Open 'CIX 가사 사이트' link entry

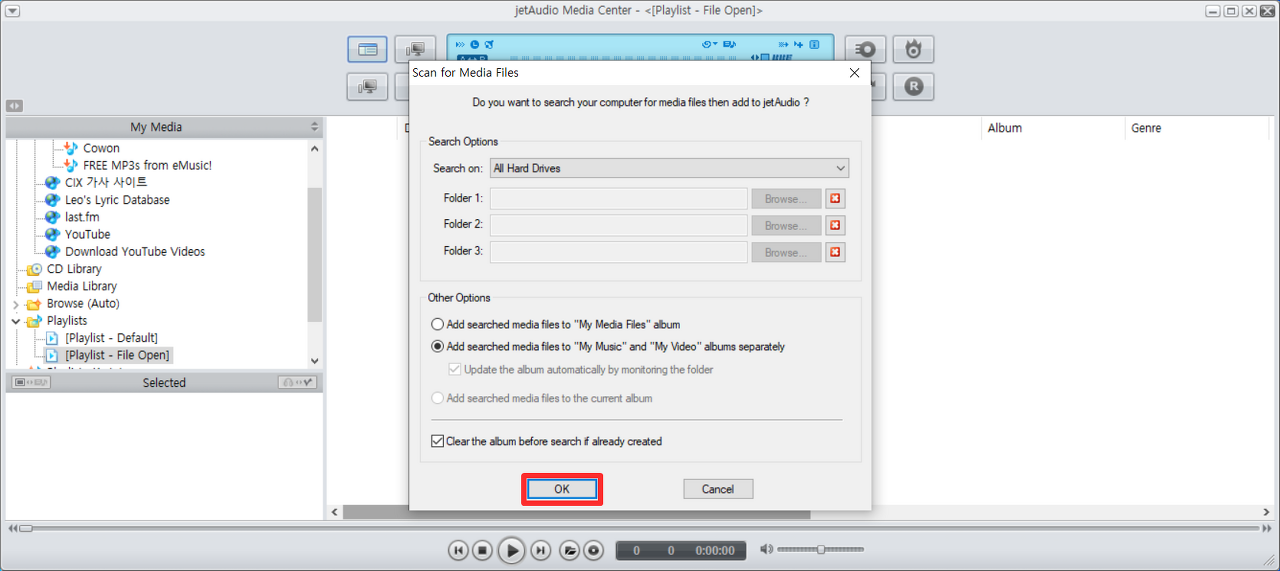[x=106, y=182]
